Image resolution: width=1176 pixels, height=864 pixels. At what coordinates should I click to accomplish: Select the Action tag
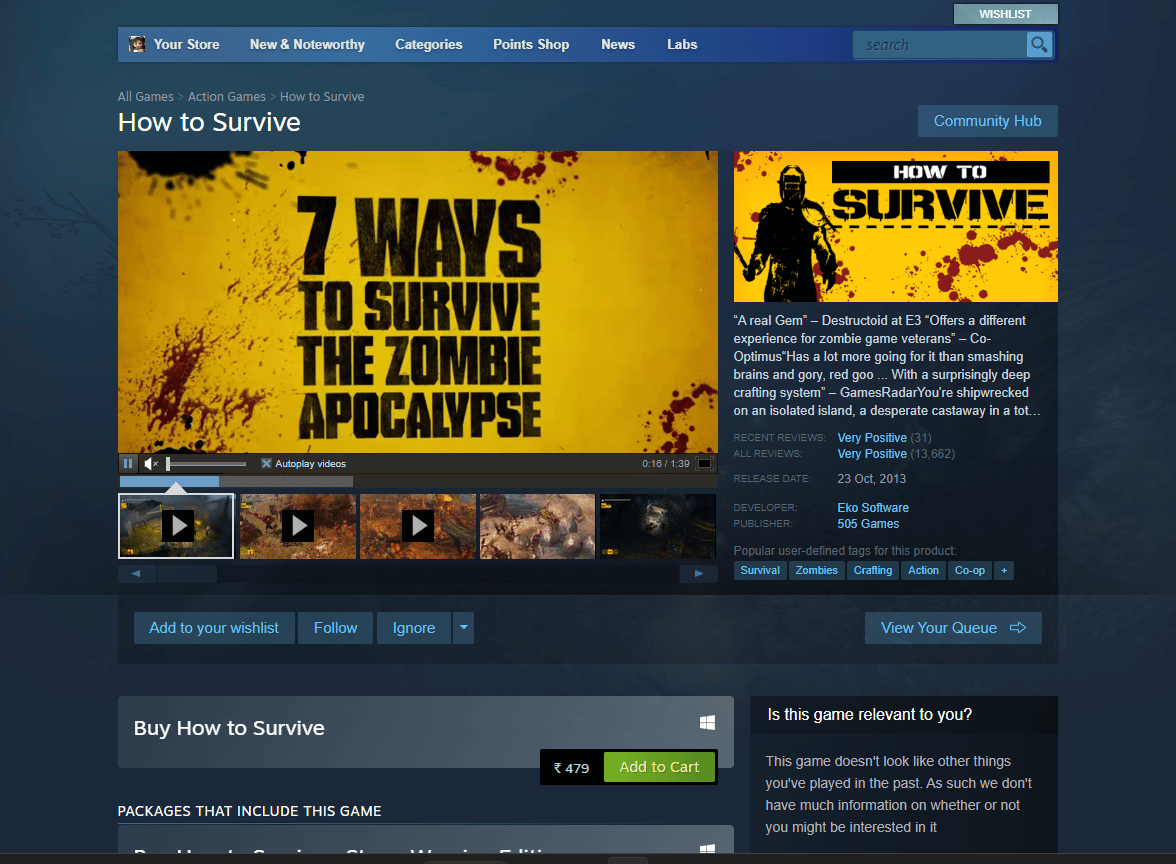(923, 571)
